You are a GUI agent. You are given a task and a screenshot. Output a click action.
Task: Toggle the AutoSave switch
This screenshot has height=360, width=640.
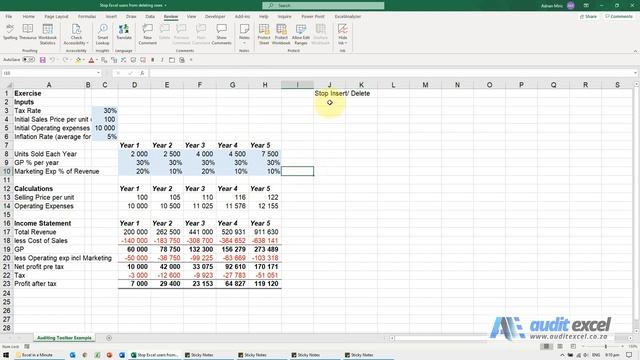coord(28,60)
